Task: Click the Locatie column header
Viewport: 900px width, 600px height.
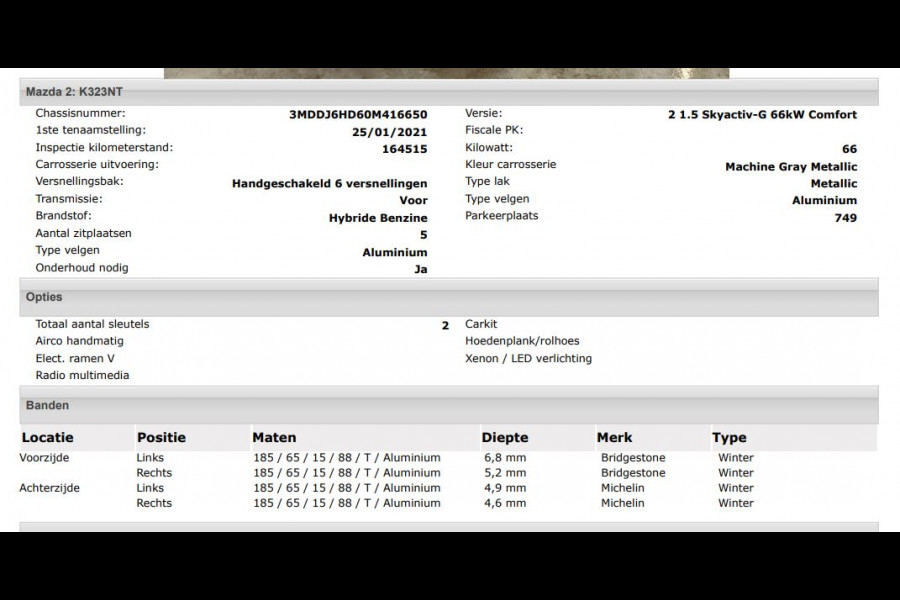Action: pyautogui.click(x=47, y=438)
